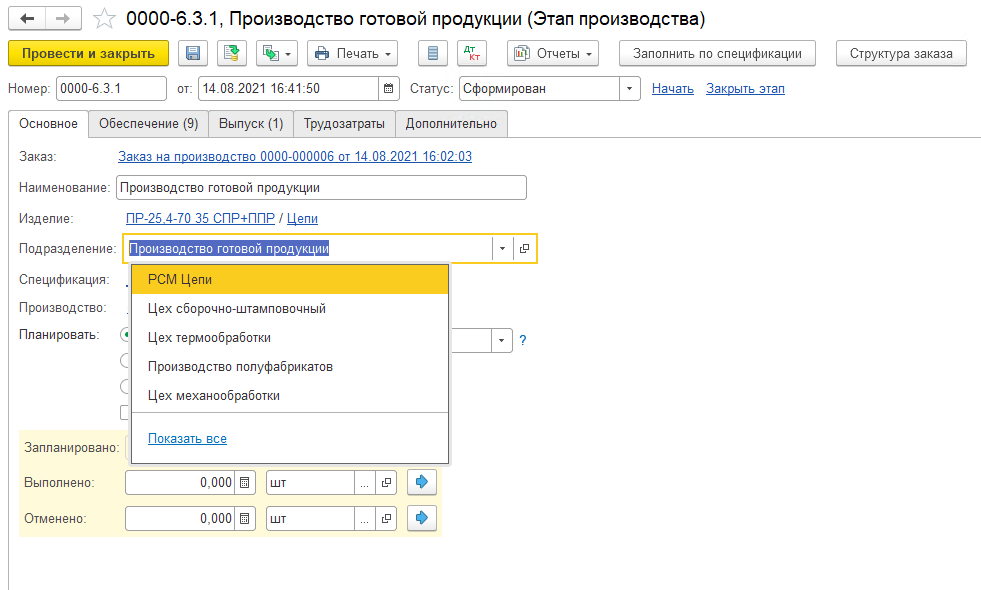This screenshot has width=981, height=590.
Task: Open unit form icon in Выполнено row
Action: [x=386, y=482]
